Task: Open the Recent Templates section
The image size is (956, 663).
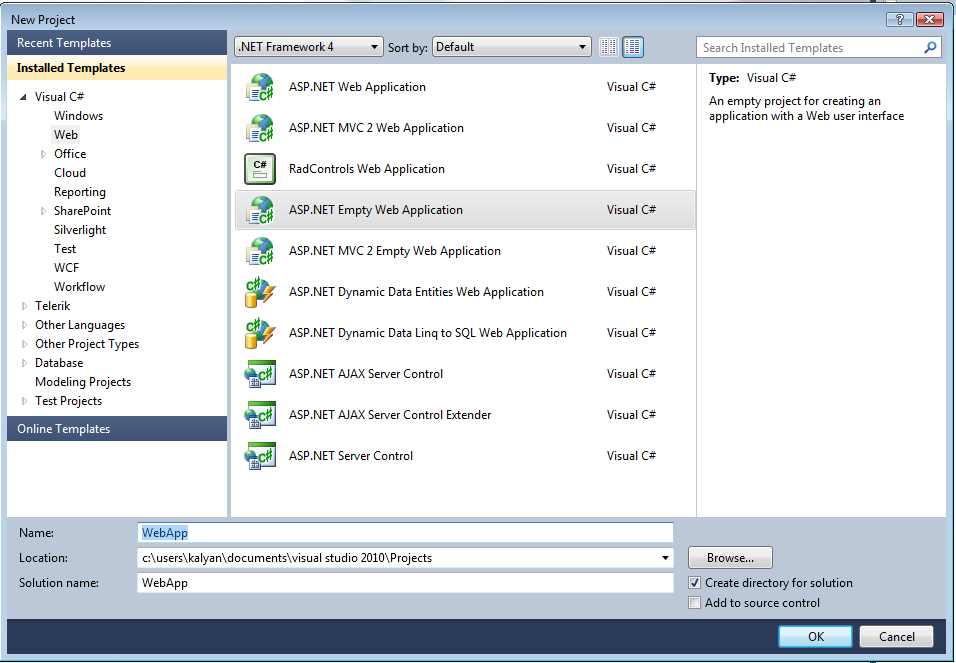Action: (117, 43)
